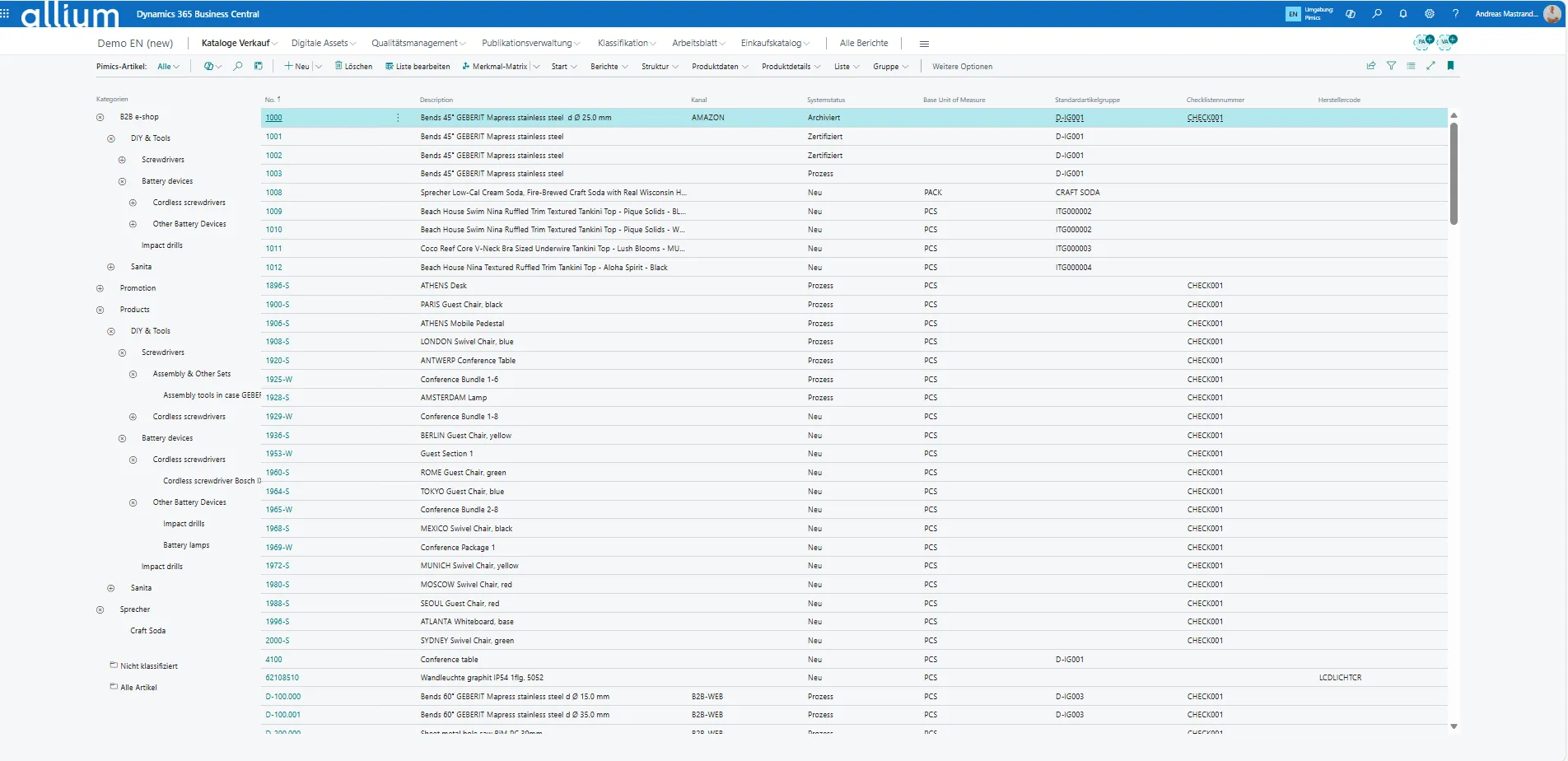
Task: Select the Alle Artikel folder in categories
Action: (x=138, y=688)
